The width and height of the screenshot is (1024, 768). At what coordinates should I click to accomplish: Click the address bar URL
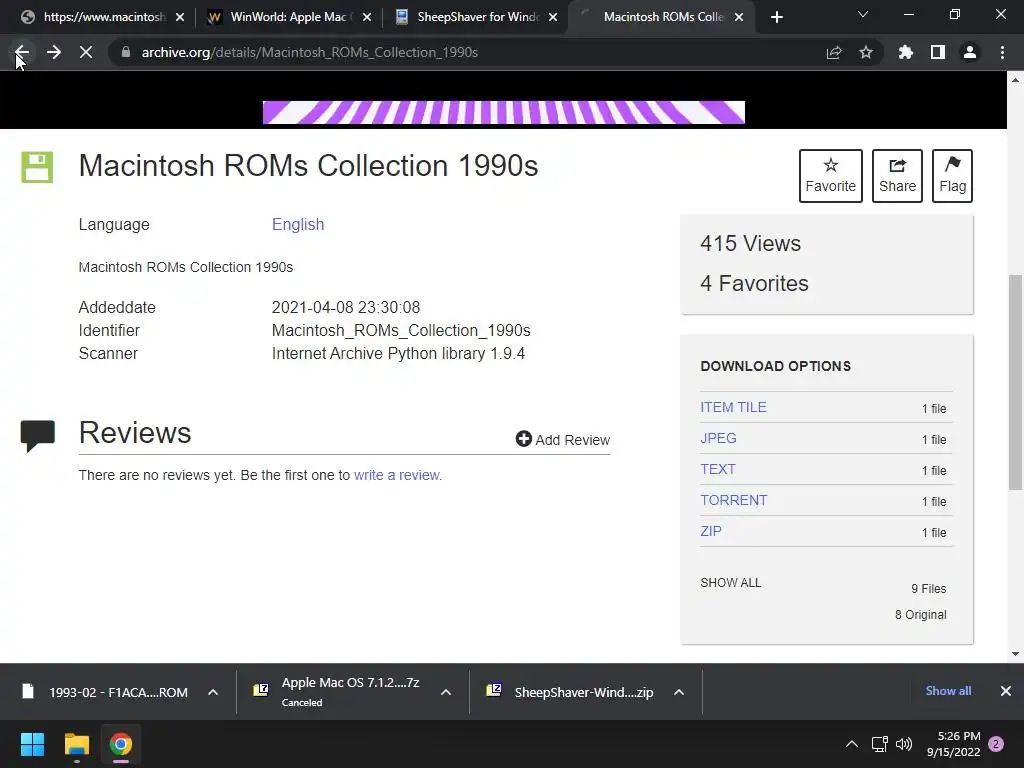point(310,52)
